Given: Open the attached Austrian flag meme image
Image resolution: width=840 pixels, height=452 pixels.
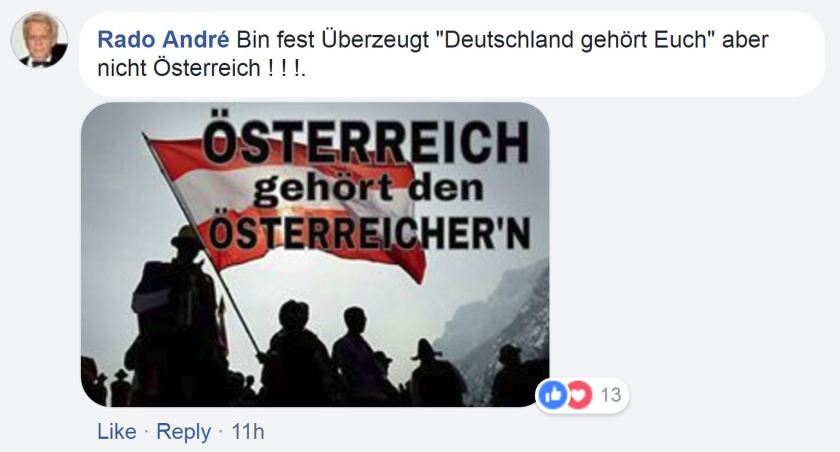Looking at the screenshot, I should pyautogui.click(x=315, y=254).
